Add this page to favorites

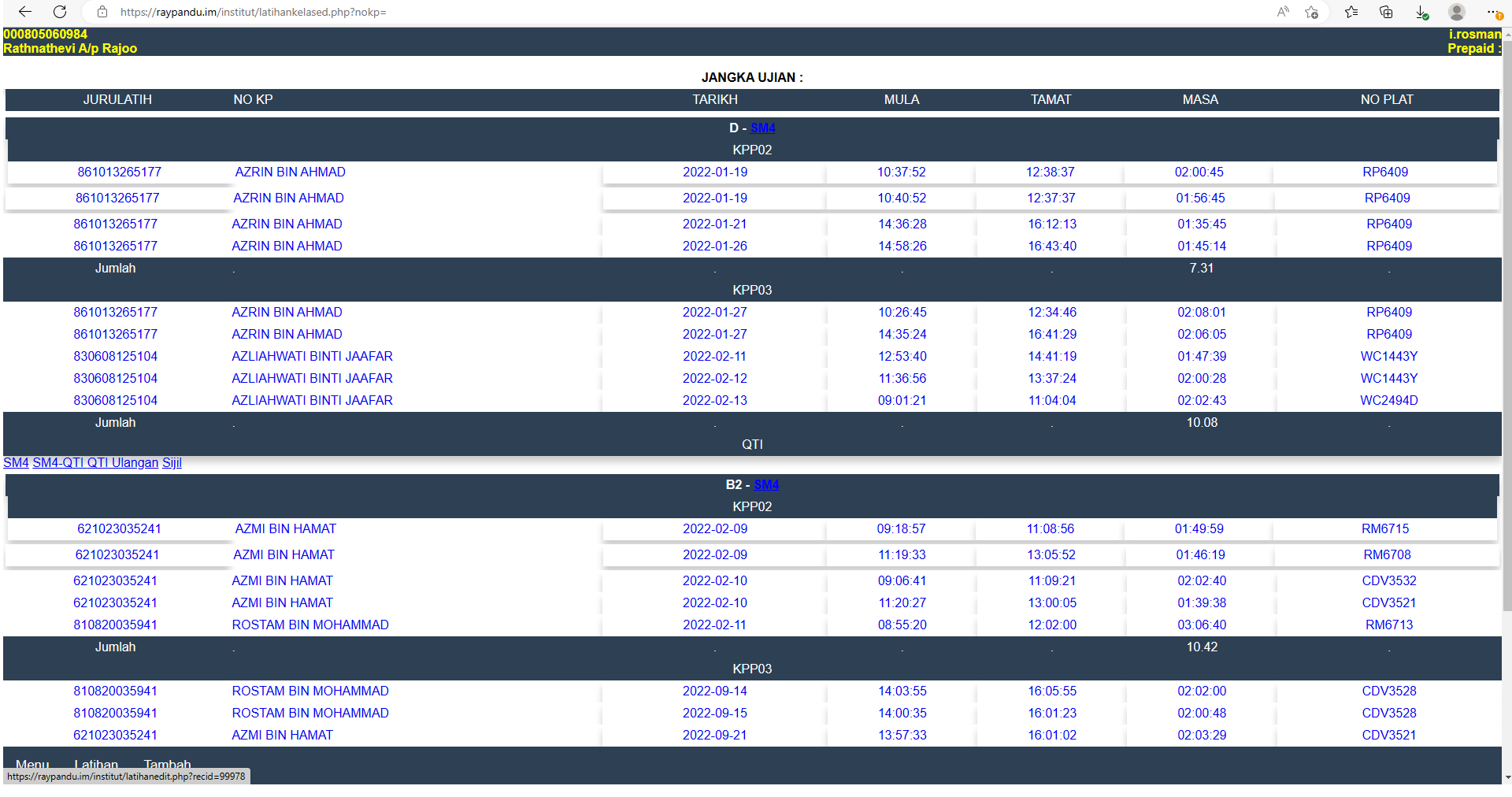pos(1311,12)
